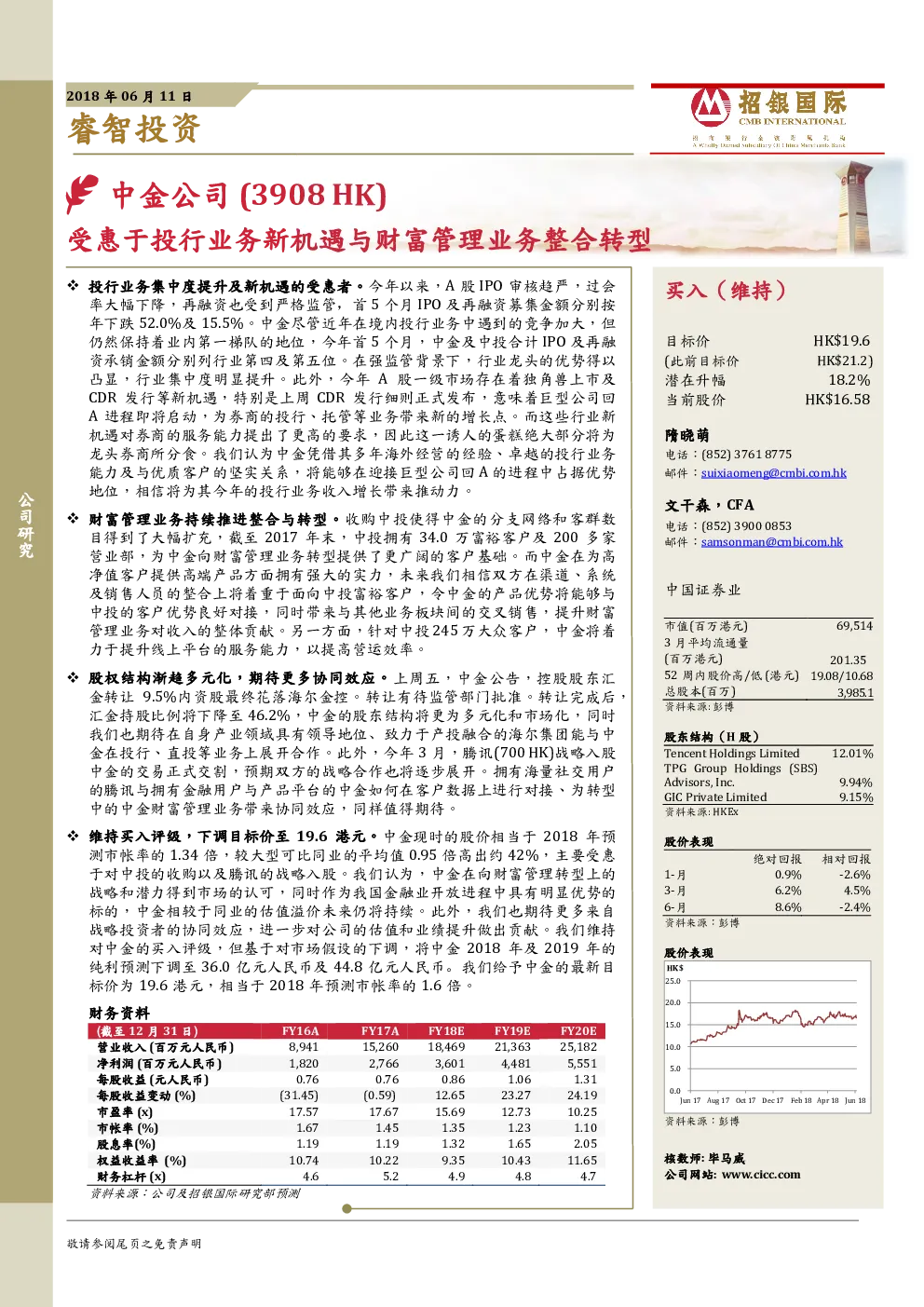This screenshot has width=924, height=1307.
Task: Click the footer disclaimer 敬请参阅尾页之免责声明
Action: (x=134, y=1244)
